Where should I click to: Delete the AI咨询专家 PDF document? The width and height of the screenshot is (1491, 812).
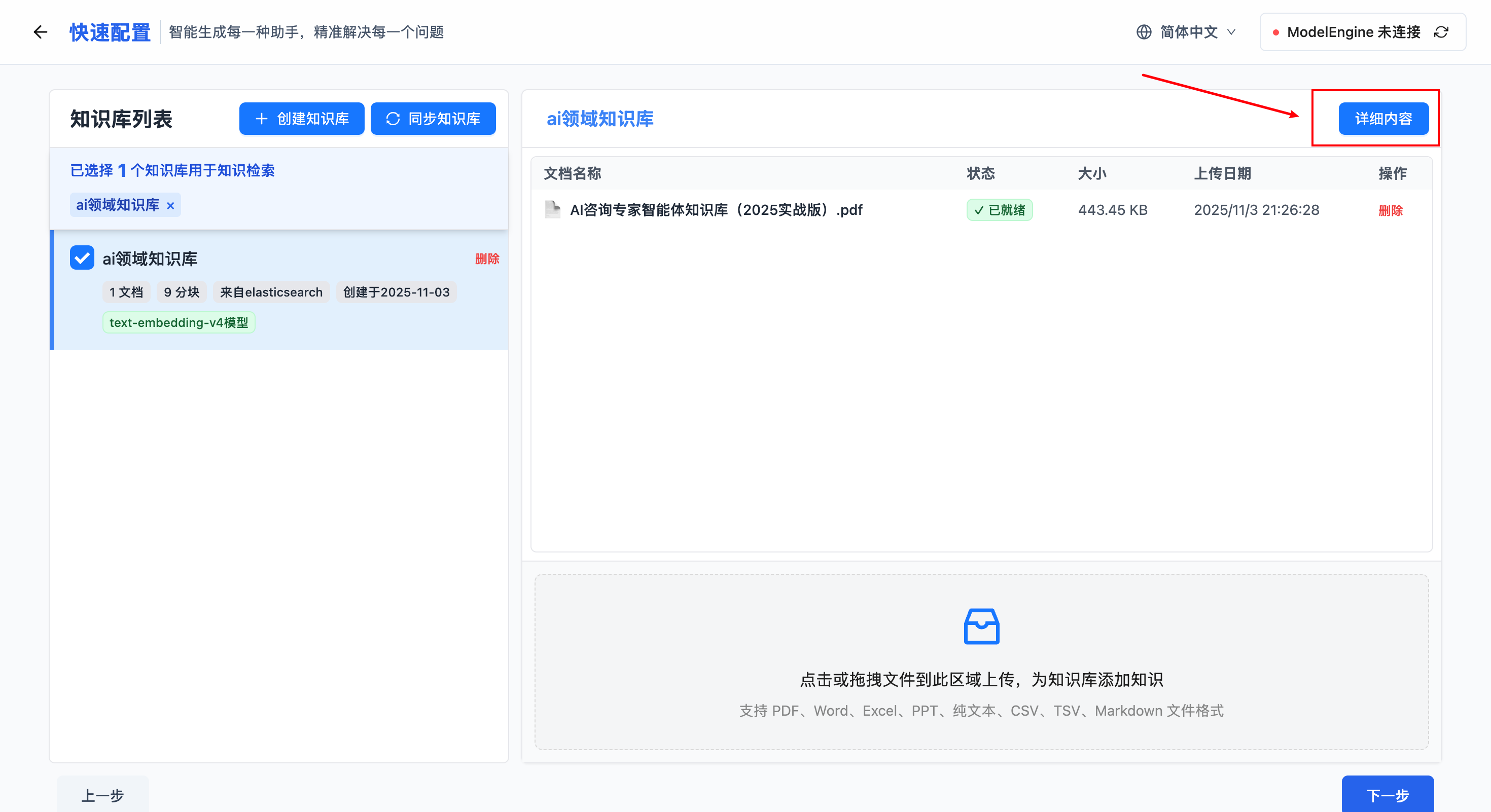click(1390, 210)
